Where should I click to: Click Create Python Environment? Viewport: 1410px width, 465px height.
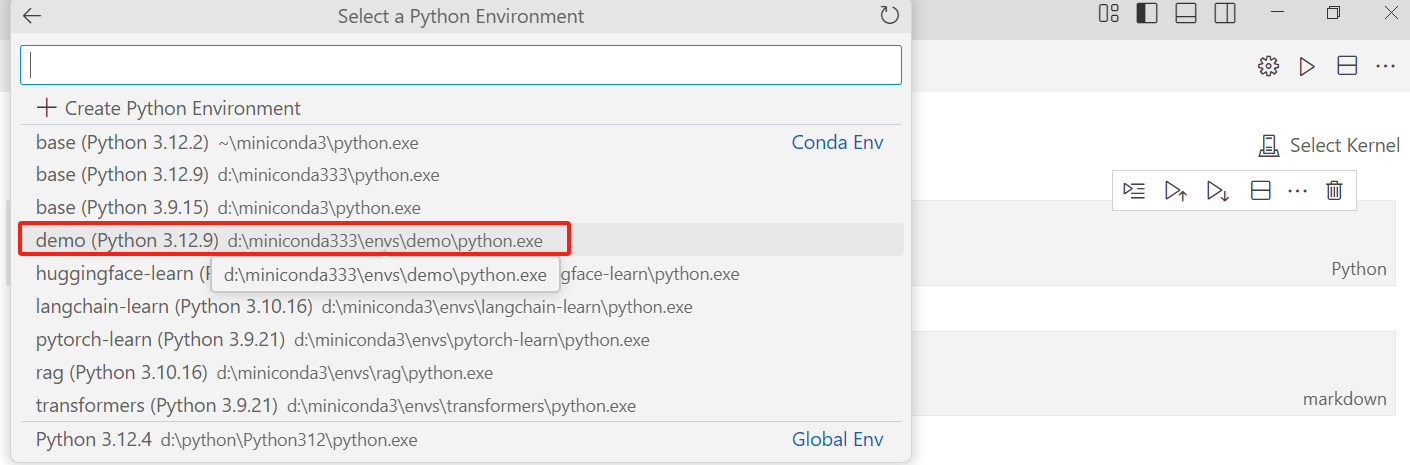pyautogui.click(x=168, y=108)
